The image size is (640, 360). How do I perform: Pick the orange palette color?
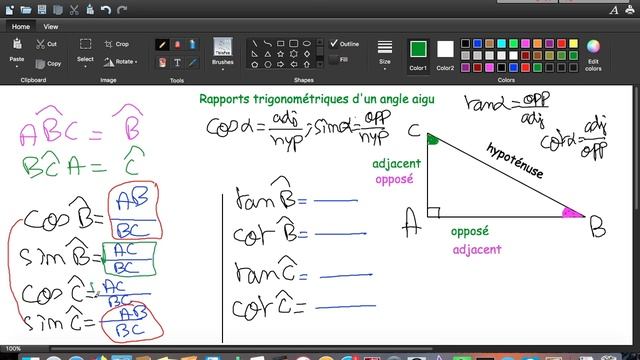538,43
